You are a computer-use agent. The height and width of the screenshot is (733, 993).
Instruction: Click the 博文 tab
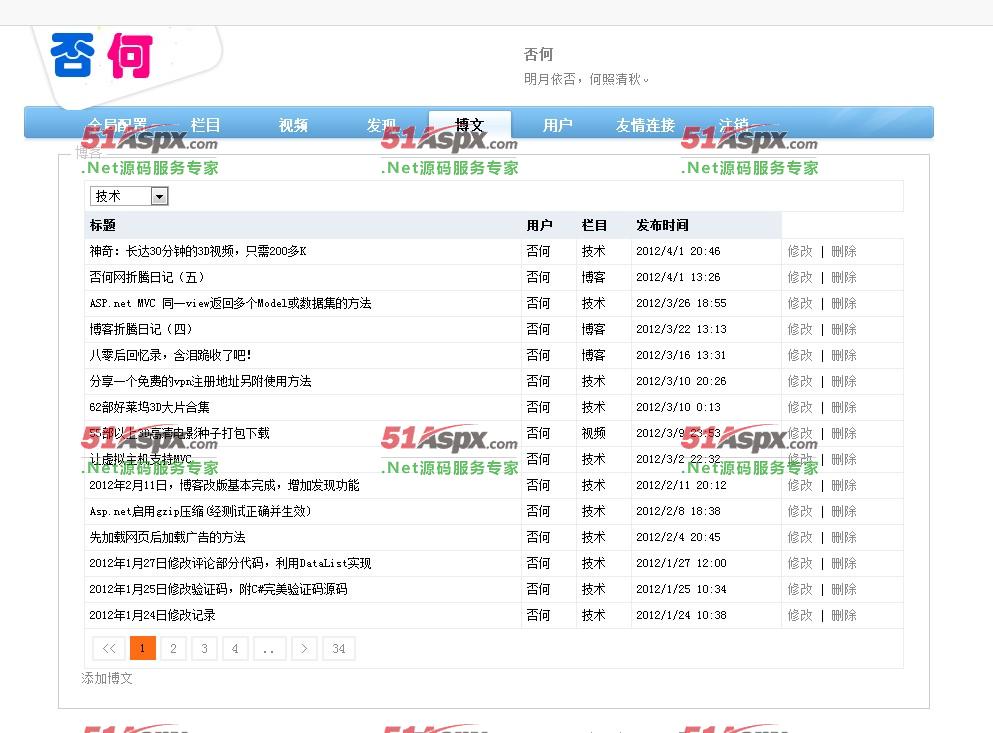click(469, 125)
